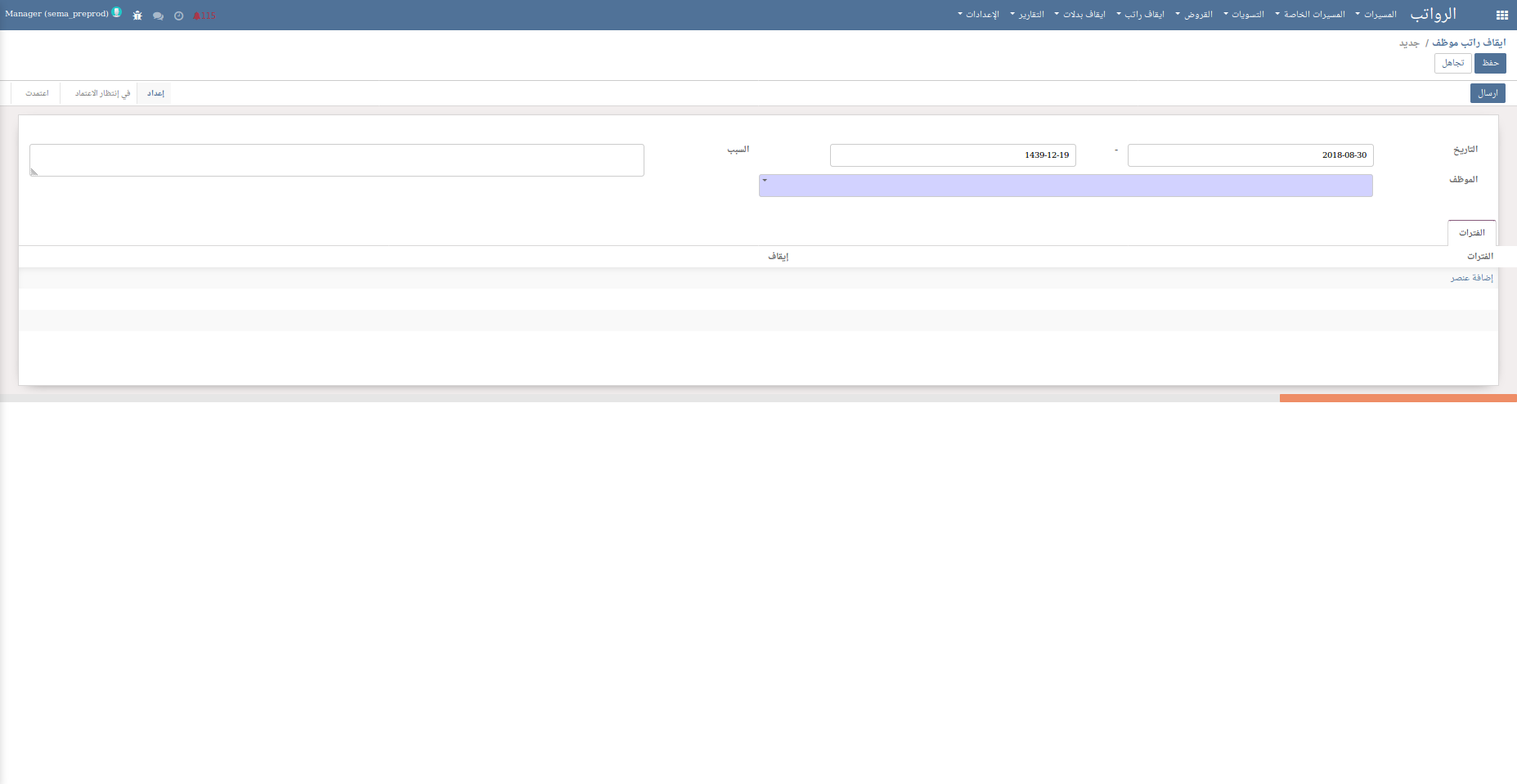The height and width of the screenshot is (784, 1517).
Task: Click the user avatar icon
Action: [117, 13]
